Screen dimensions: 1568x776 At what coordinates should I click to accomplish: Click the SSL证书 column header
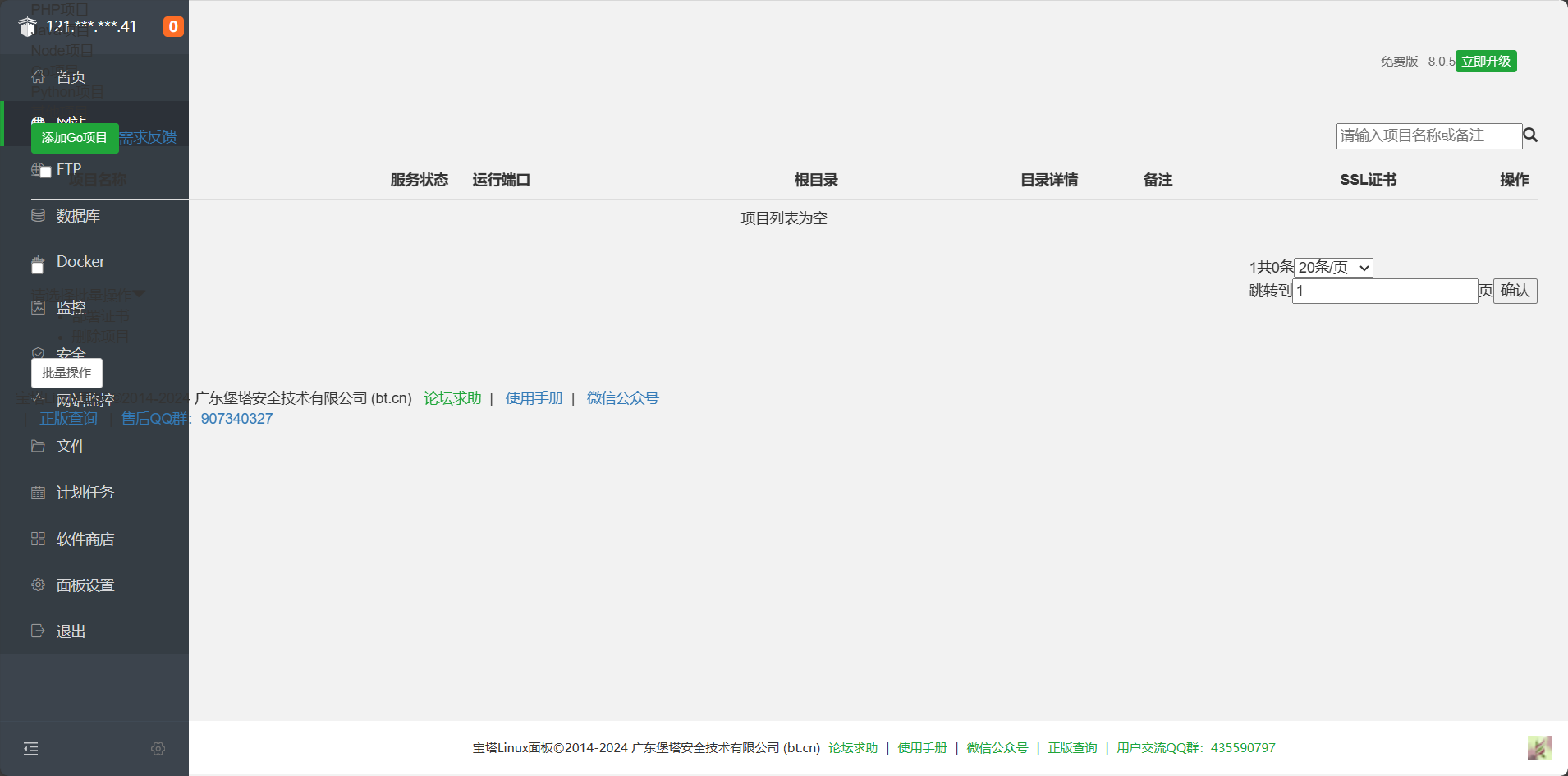coord(1369,180)
